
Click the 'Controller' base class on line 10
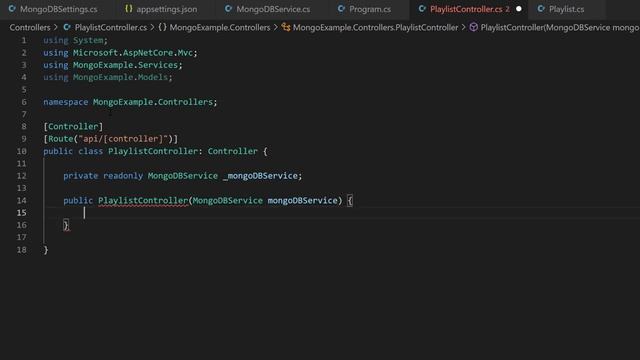(233, 151)
